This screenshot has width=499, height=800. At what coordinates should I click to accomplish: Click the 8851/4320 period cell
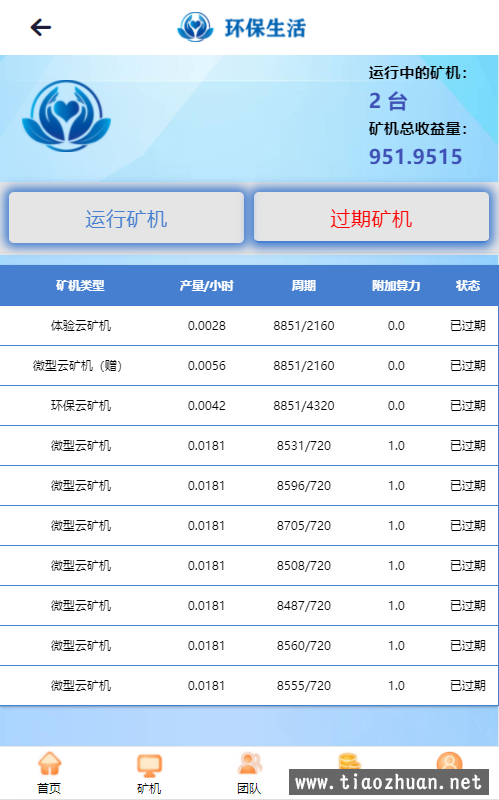304,406
